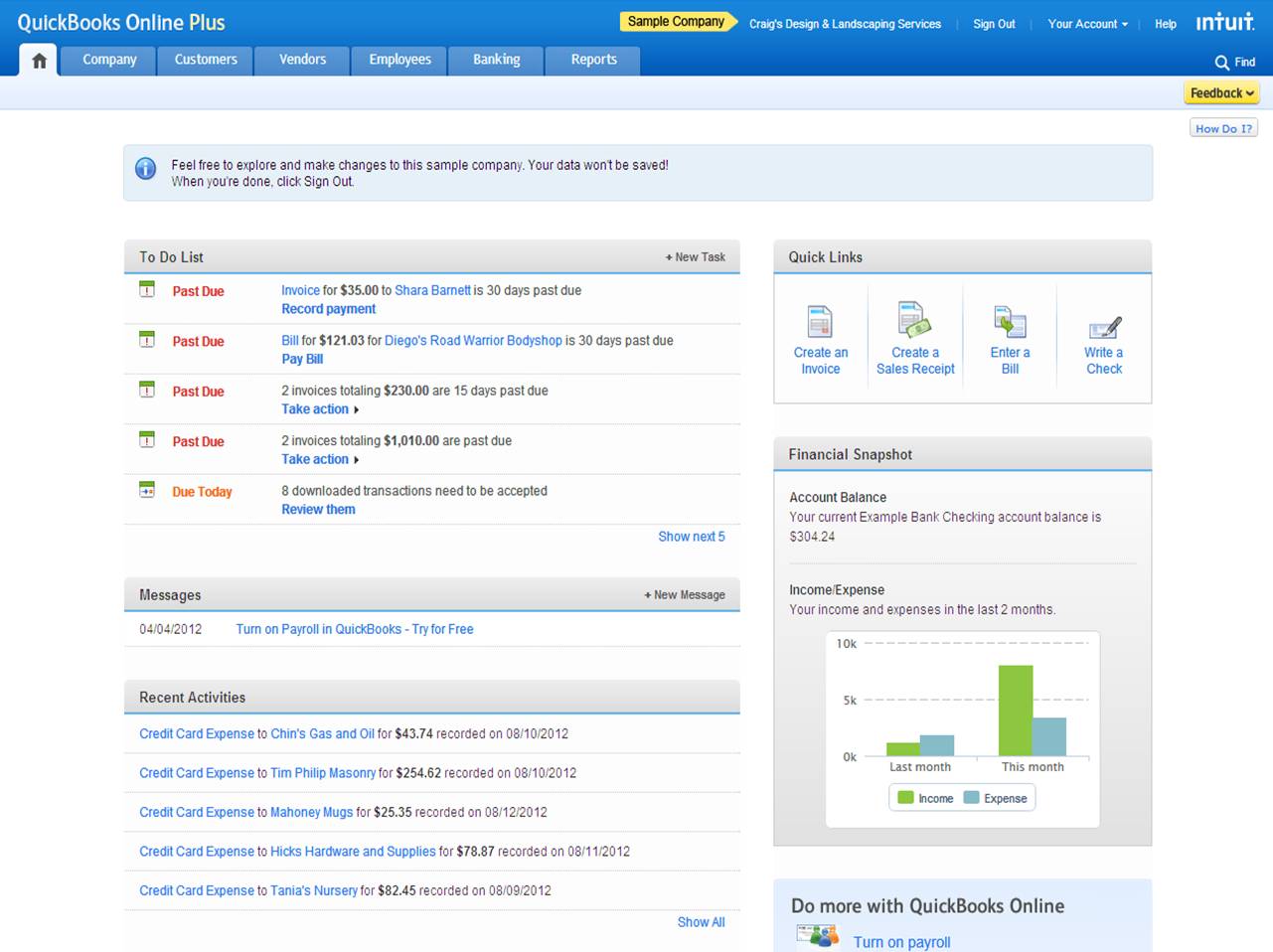Open Diego's Road Warrior Bodyshop link
This screenshot has width=1273, height=952.
473,340
